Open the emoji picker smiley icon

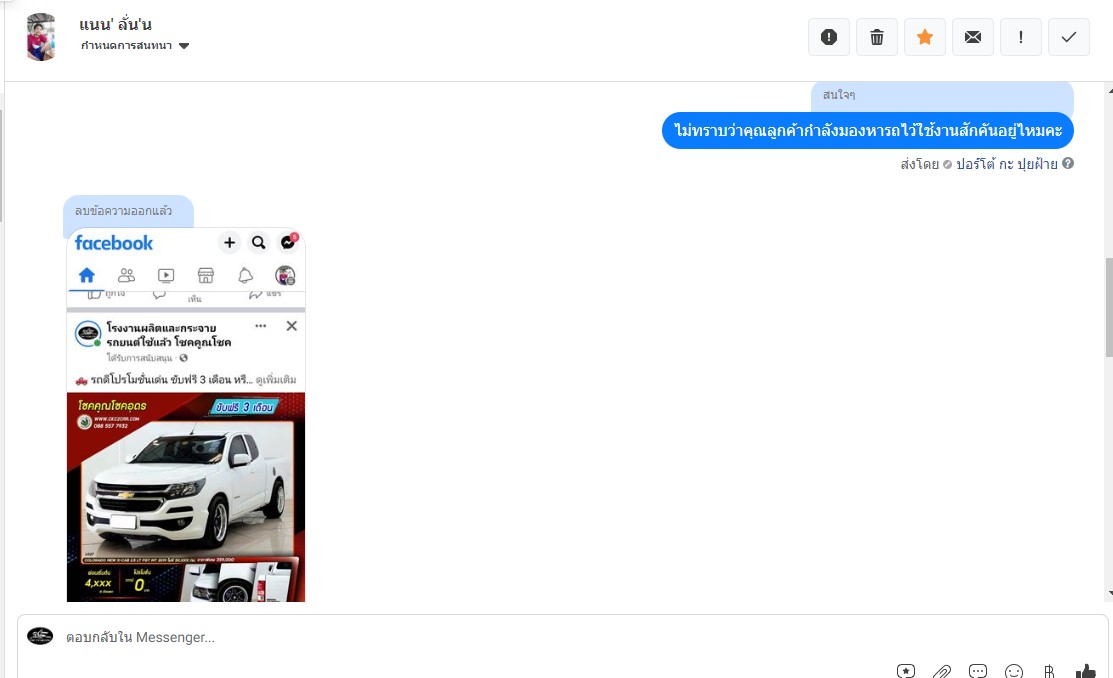coord(1014,671)
